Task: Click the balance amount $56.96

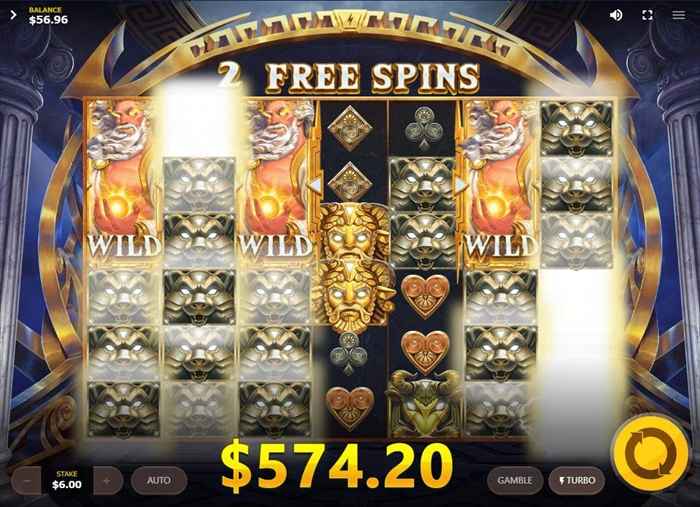Action: [49, 20]
